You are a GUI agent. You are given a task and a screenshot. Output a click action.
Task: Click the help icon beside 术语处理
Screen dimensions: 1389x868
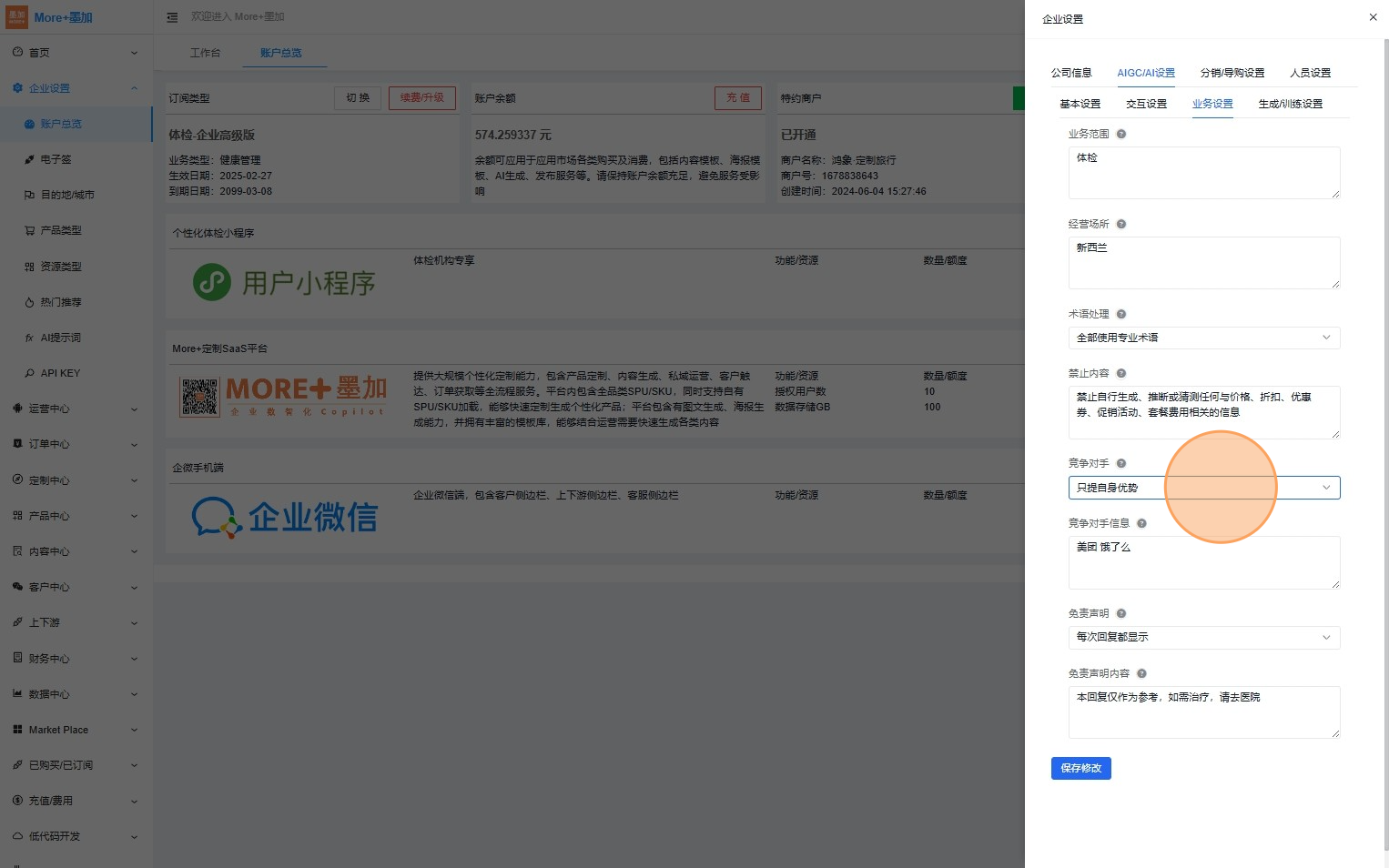pos(1121,314)
